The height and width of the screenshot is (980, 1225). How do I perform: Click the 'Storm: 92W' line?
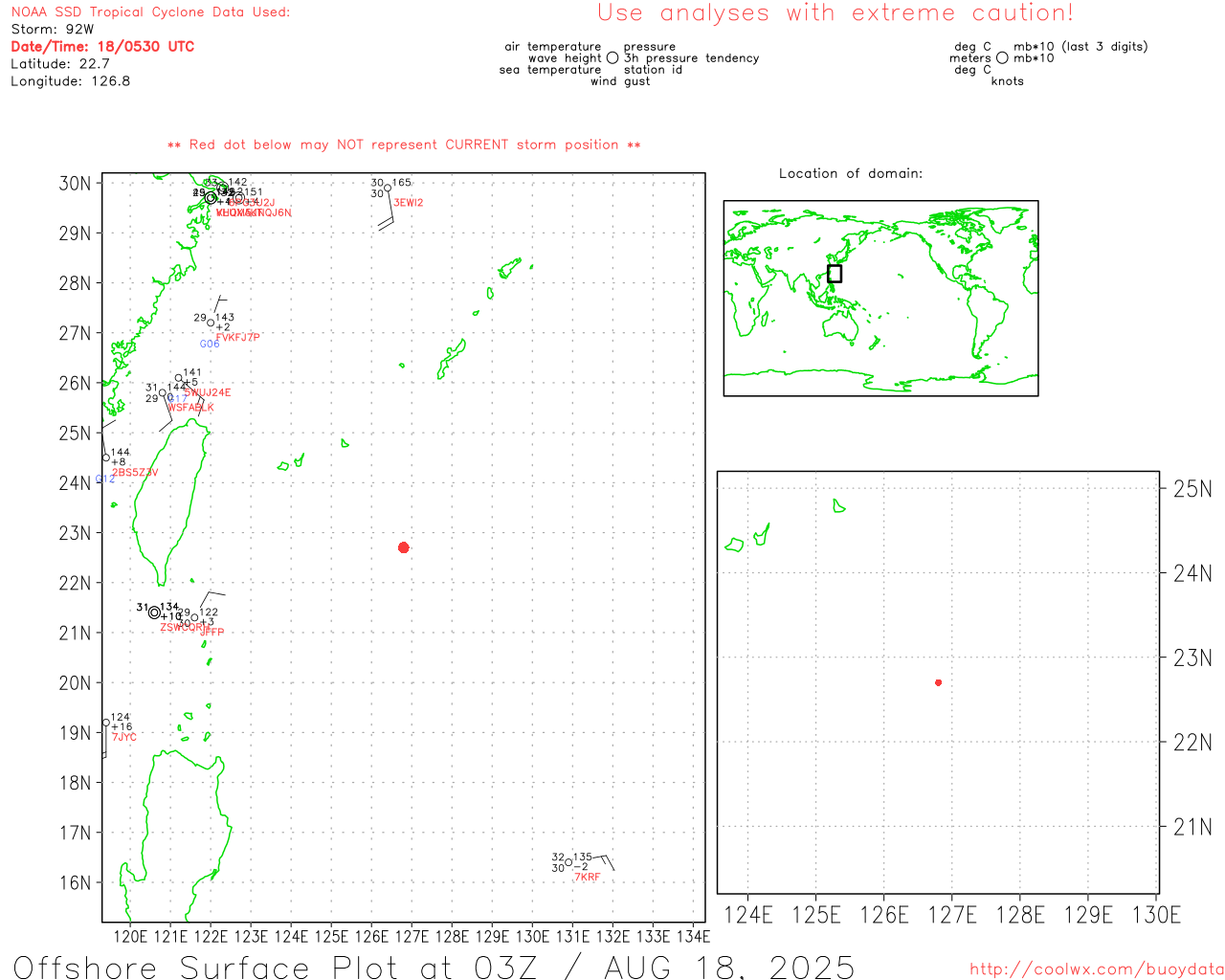pyautogui.click(x=53, y=30)
